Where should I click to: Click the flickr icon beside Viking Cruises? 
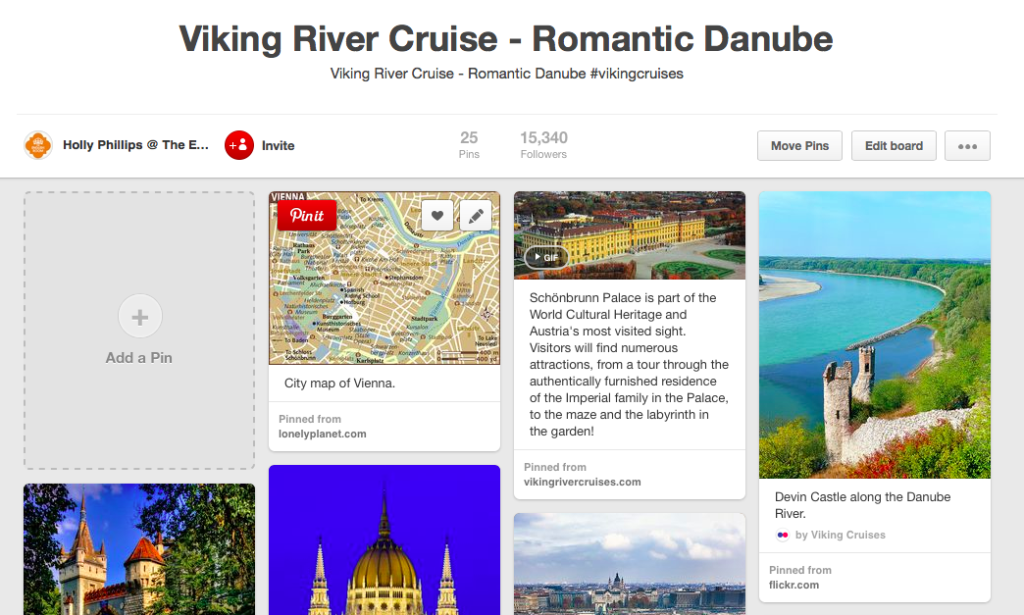[x=782, y=535]
